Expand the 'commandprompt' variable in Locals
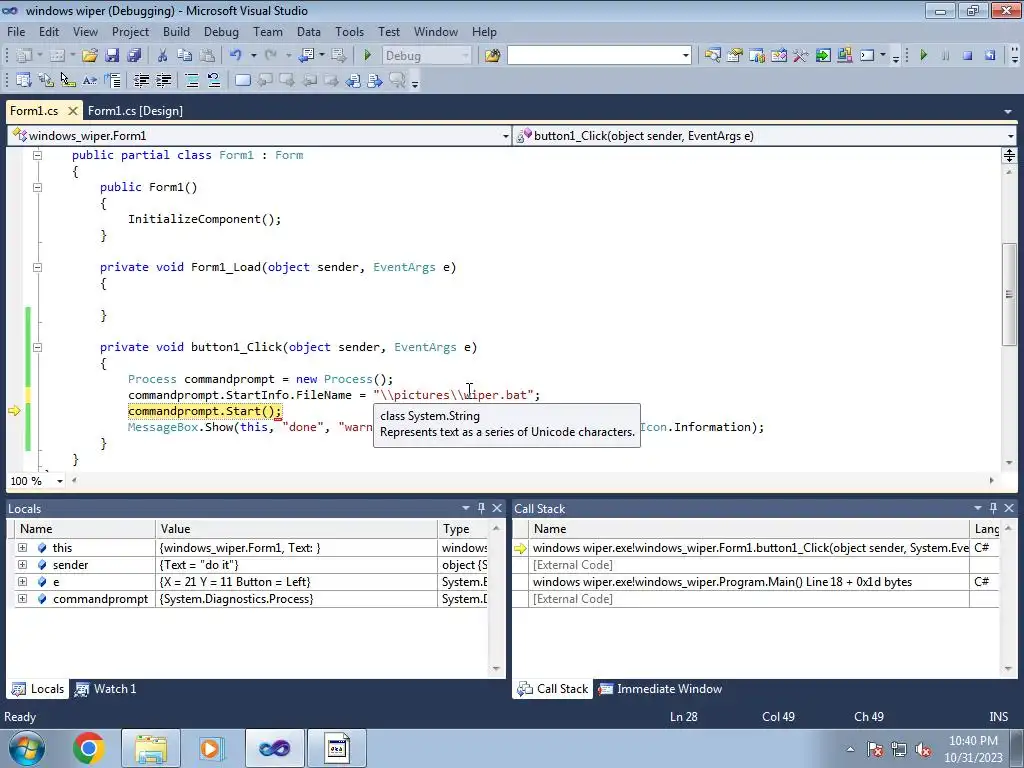Viewport: 1024px width, 768px height. click(22, 598)
